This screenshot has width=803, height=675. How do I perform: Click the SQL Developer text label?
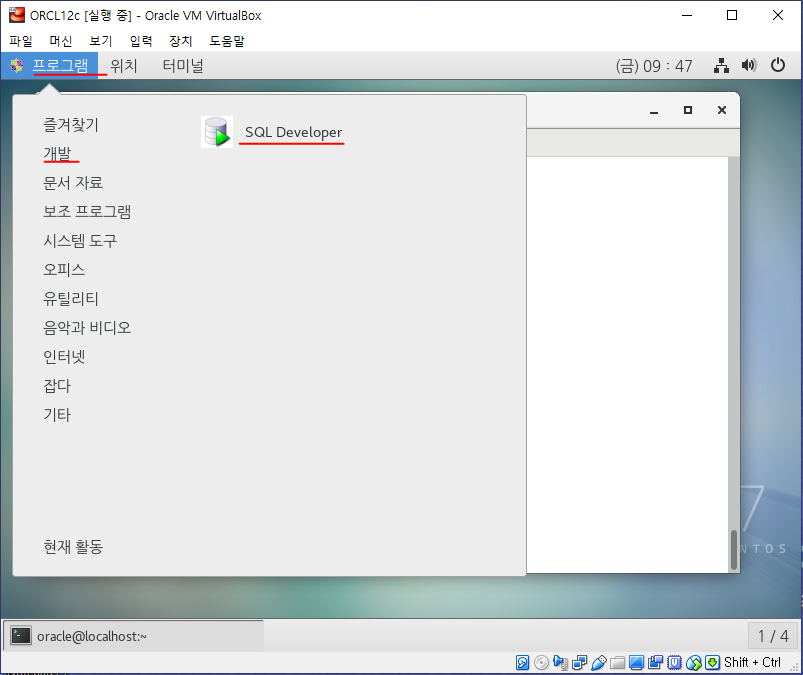(x=293, y=132)
